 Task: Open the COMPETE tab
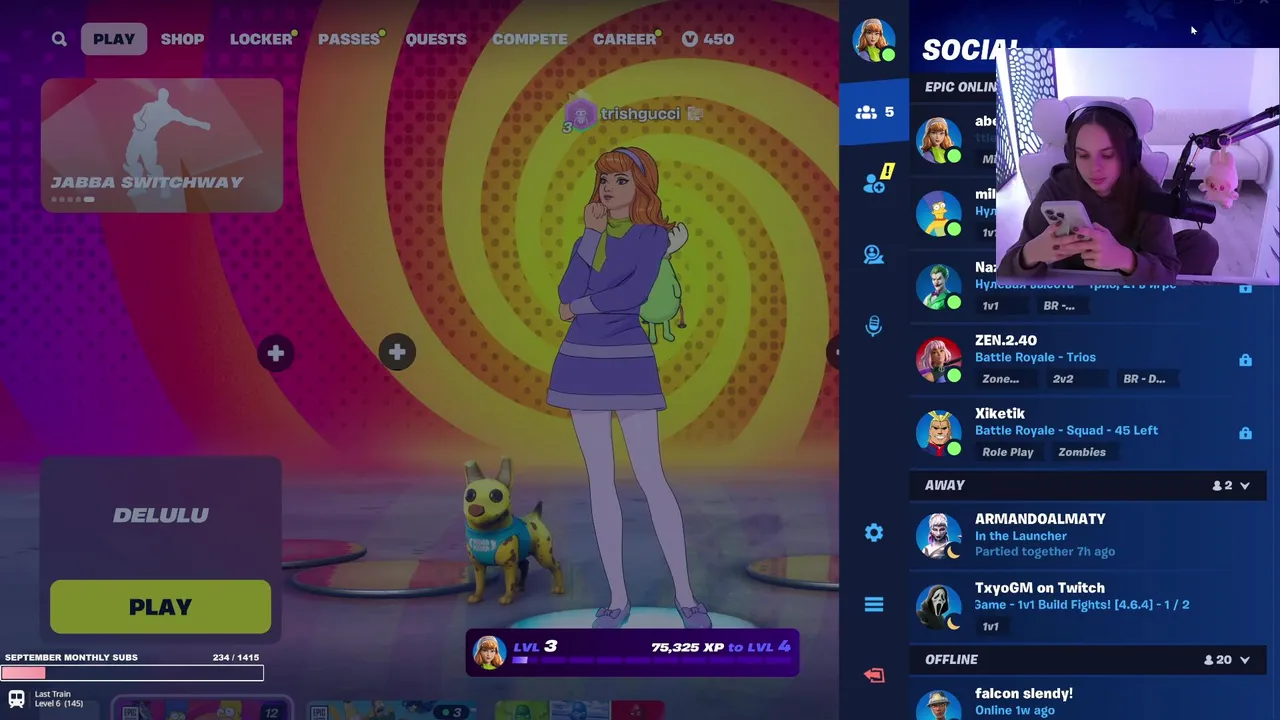pos(530,39)
